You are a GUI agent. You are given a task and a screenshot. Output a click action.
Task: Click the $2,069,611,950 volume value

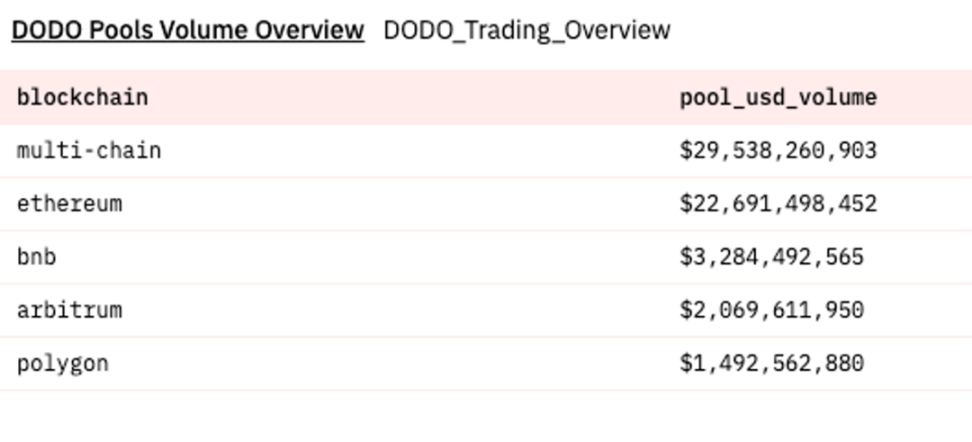point(771,310)
